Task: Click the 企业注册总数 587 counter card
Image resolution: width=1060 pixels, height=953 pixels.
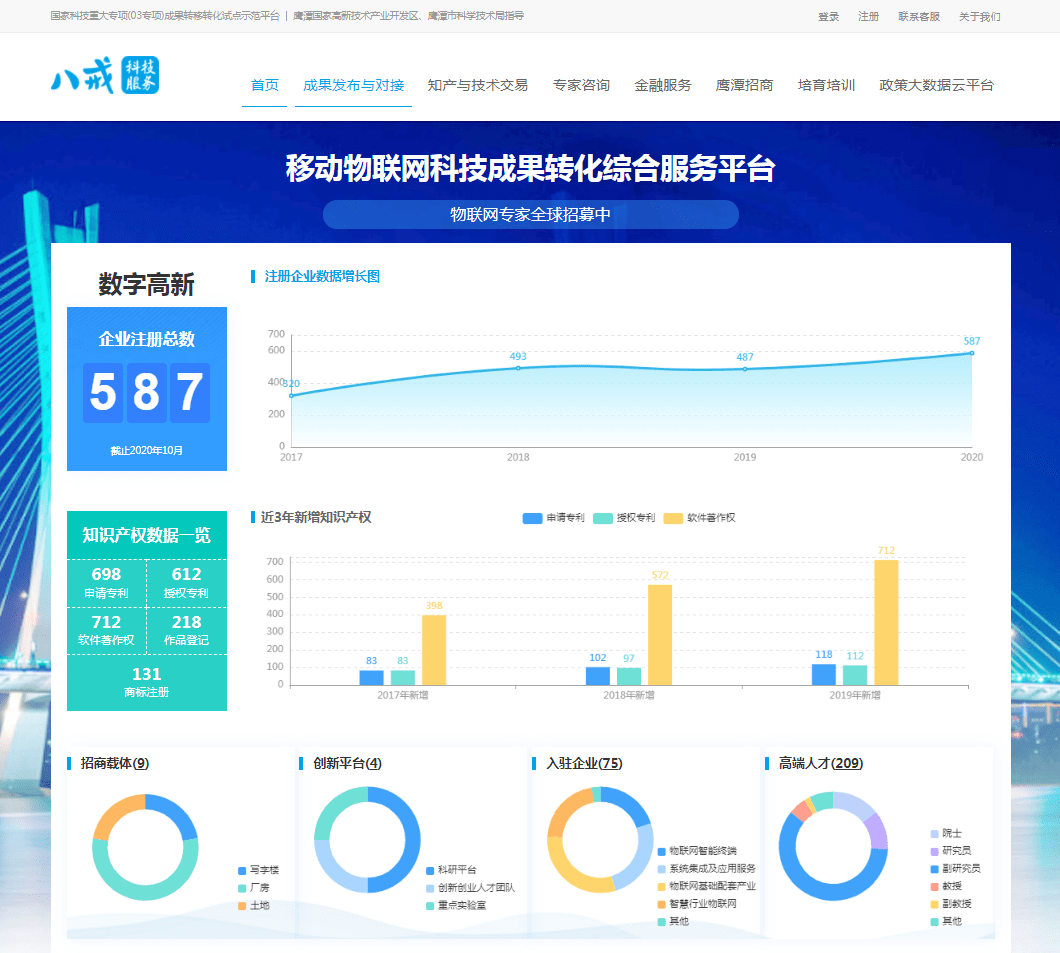Action: (x=147, y=389)
